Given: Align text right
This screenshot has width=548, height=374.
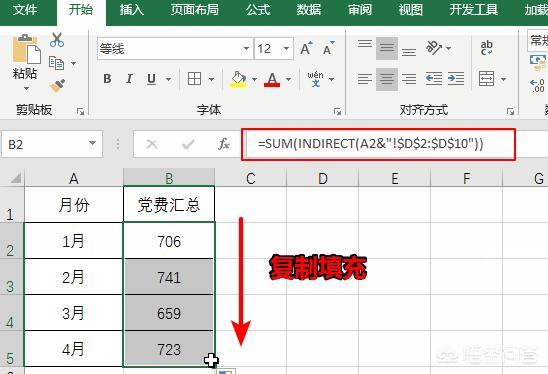Looking at the screenshot, I should pos(409,79).
